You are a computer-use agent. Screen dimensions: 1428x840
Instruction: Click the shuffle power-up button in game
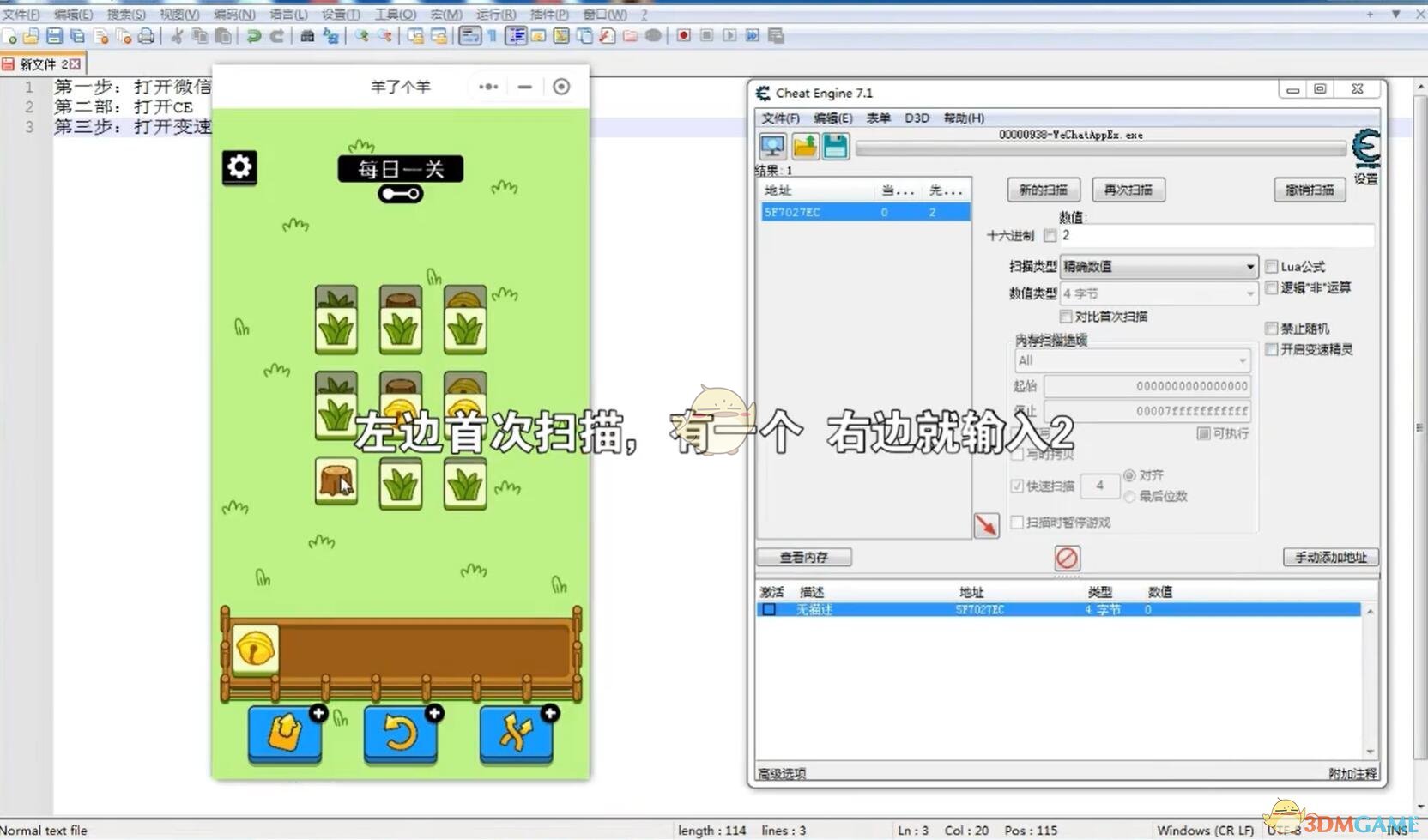516,732
